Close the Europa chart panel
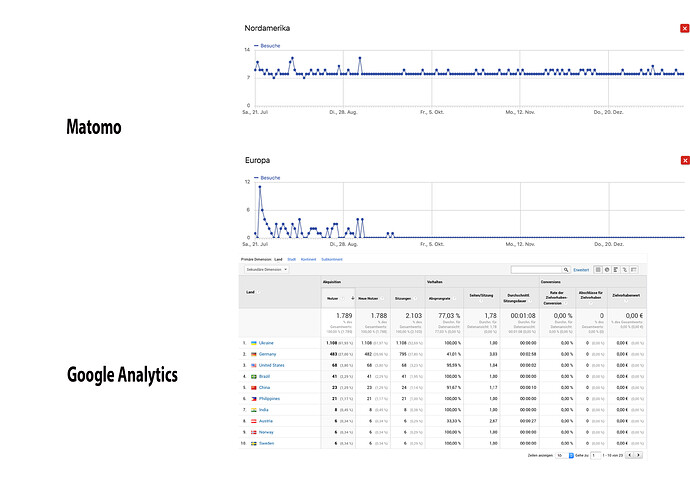This screenshot has width=690, height=487. (x=685, y=160)
